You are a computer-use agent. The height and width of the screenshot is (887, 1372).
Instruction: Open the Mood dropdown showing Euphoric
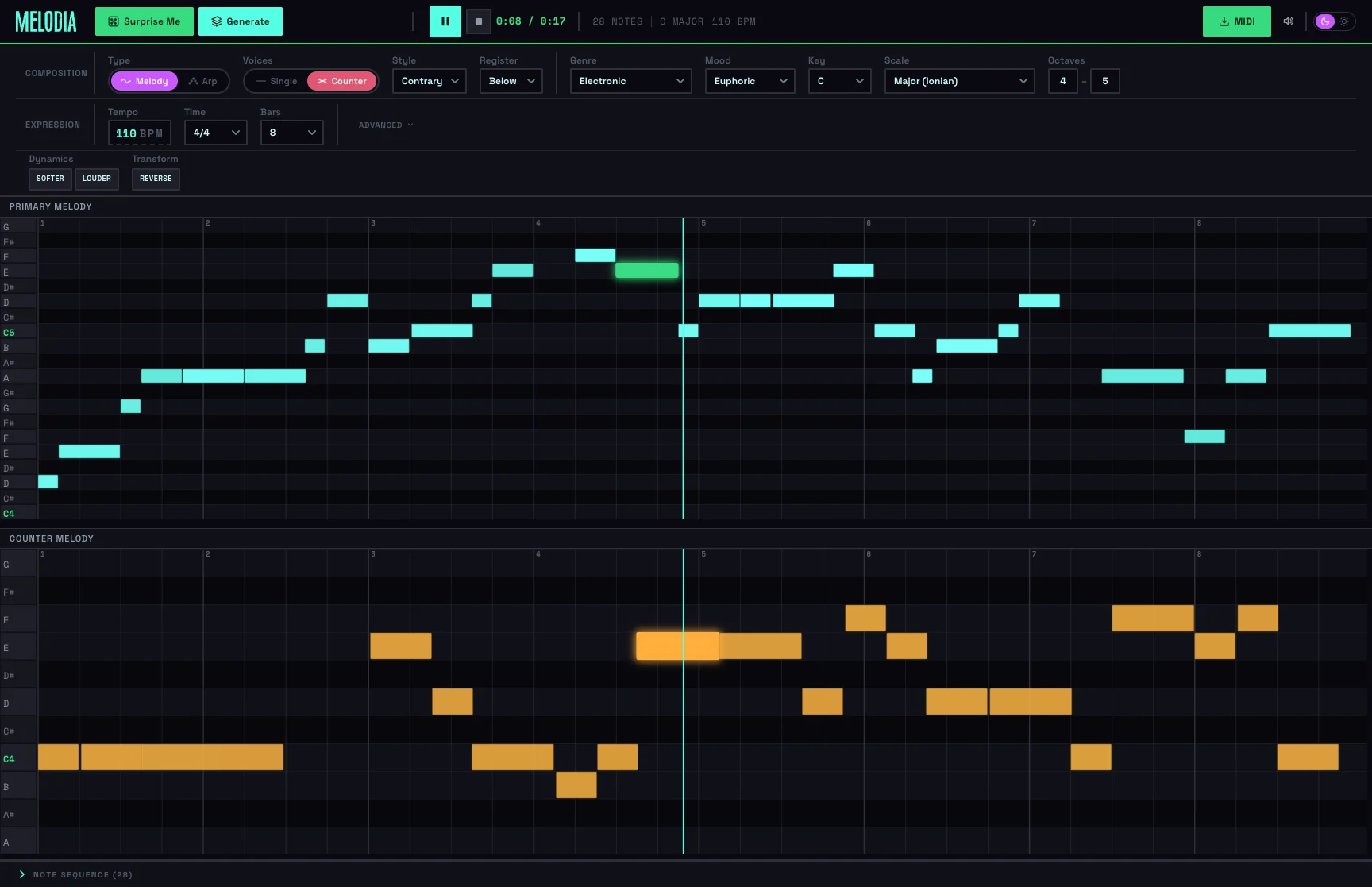[750, 81]
